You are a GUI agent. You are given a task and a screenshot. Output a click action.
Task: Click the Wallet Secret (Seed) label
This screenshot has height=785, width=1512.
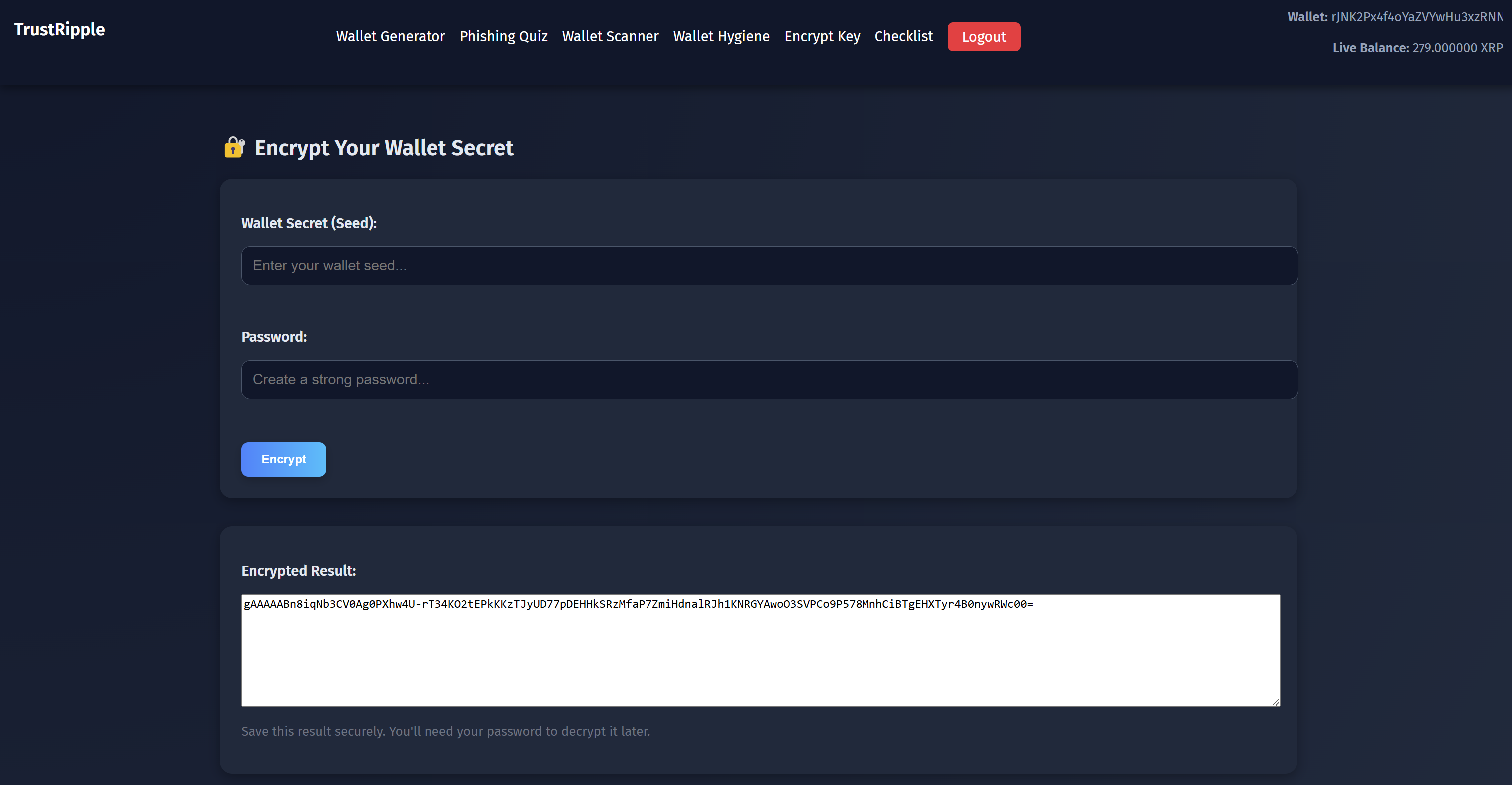[x=309, y=223]
